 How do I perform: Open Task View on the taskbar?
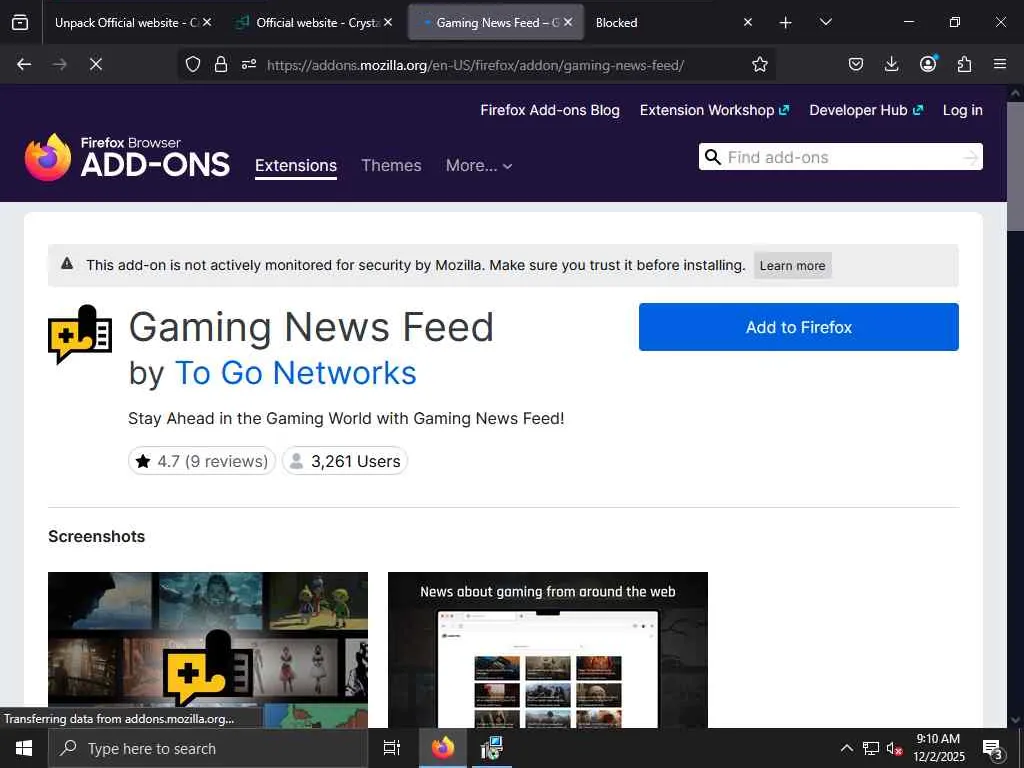[391, 748]
